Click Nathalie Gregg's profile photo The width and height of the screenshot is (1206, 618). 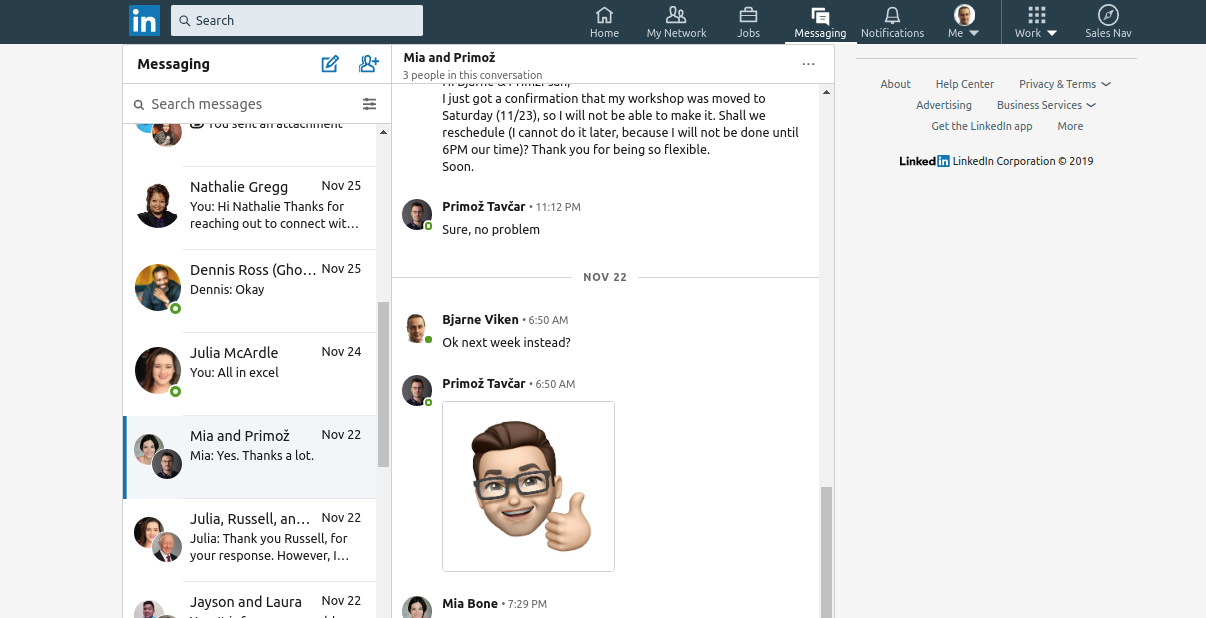click(157, 206)
